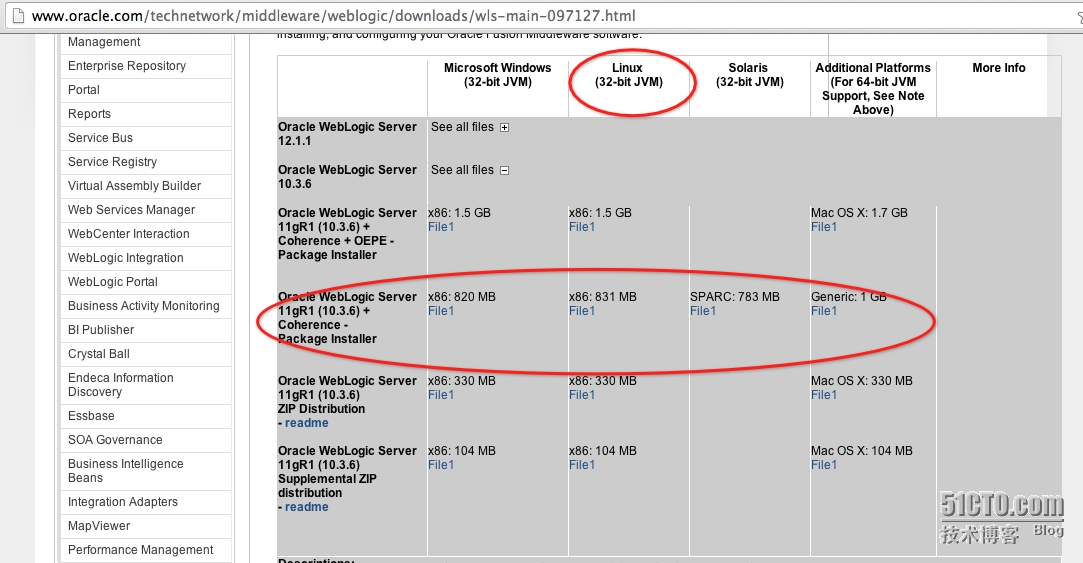Download Linux x86 831 MB File1
The image size is (1083, 563).
(582, 311)
